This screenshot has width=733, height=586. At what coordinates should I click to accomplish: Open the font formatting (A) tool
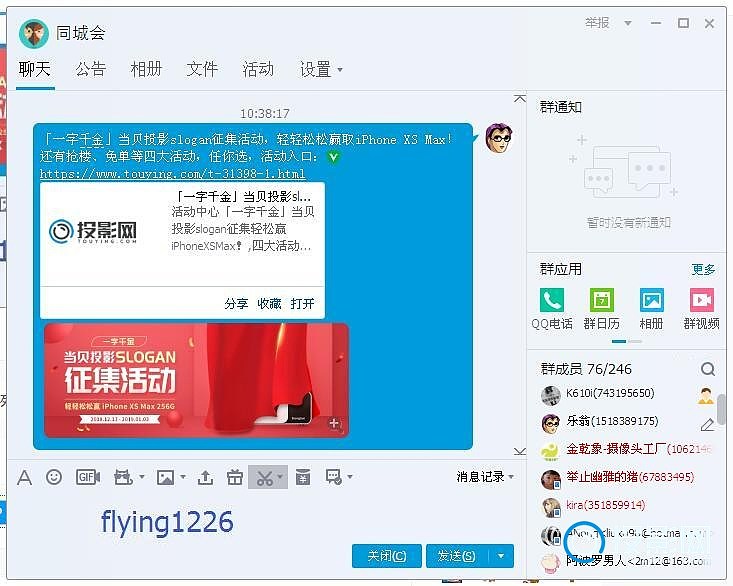coord(24,478)
